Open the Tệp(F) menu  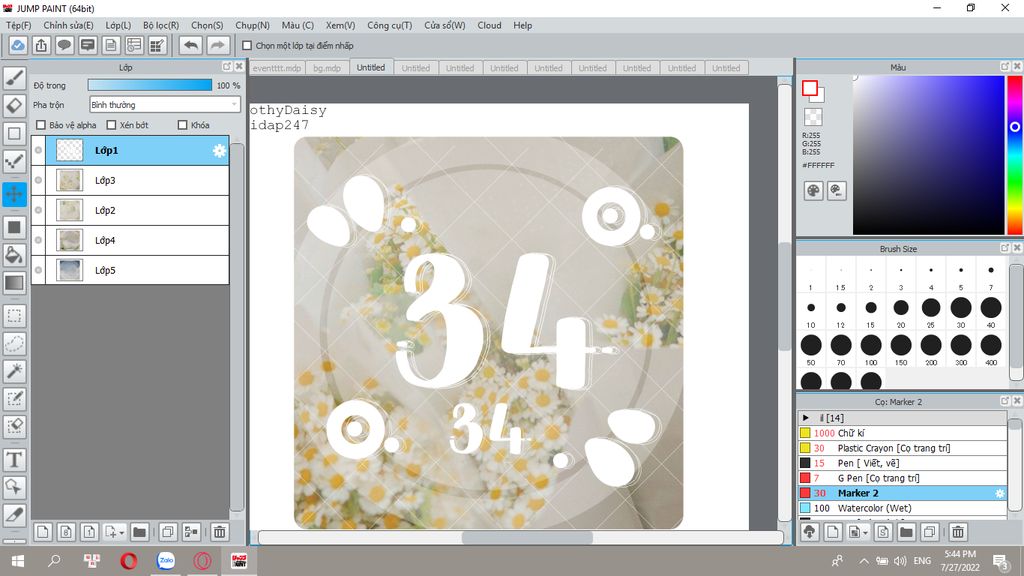click(x=18, y=25)
